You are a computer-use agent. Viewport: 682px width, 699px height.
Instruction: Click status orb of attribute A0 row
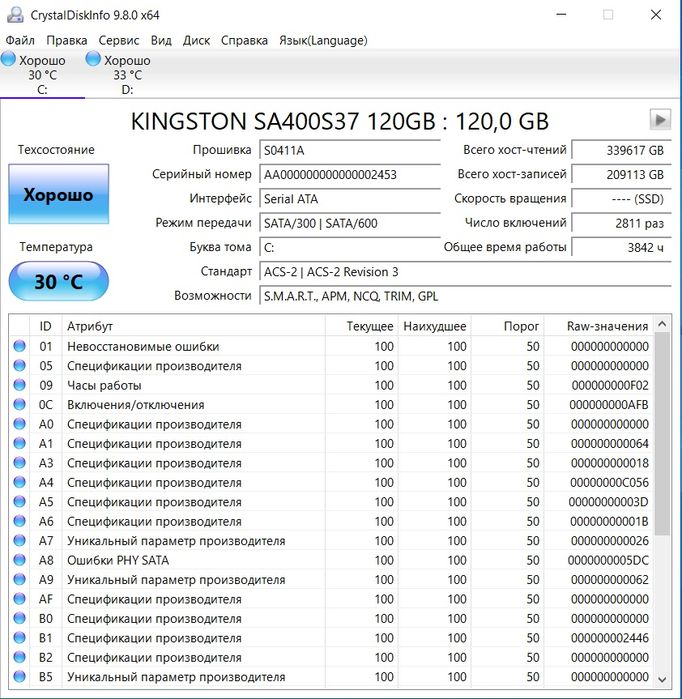pos(20,424)
